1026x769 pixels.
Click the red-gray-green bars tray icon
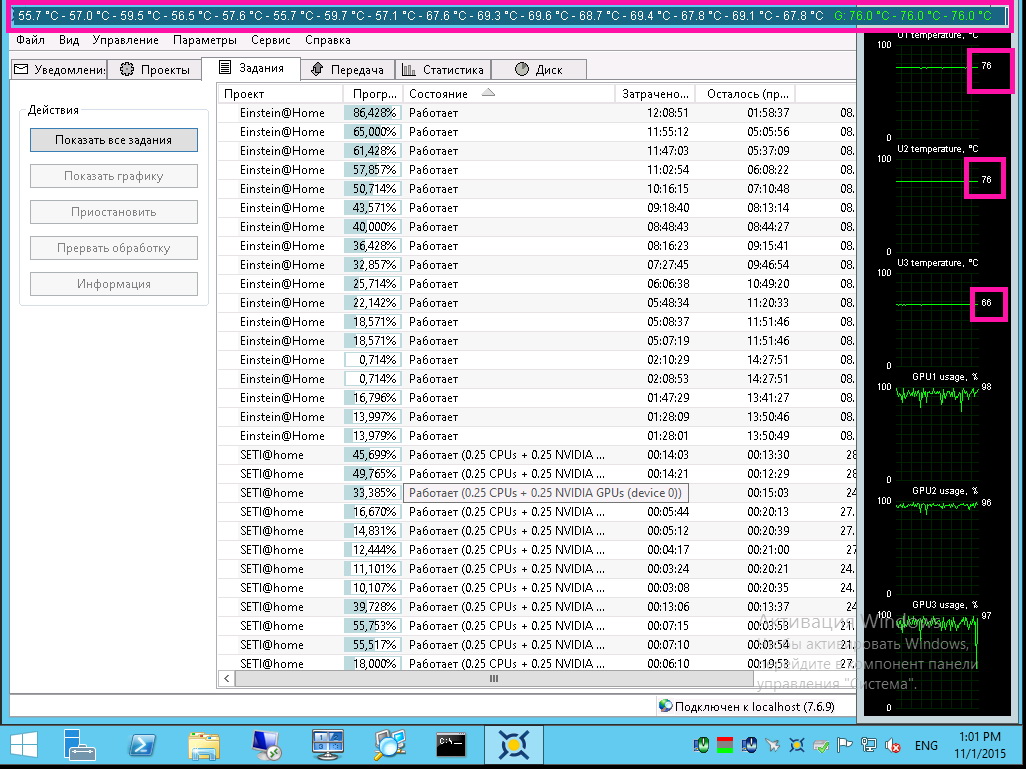pos(725,745)
